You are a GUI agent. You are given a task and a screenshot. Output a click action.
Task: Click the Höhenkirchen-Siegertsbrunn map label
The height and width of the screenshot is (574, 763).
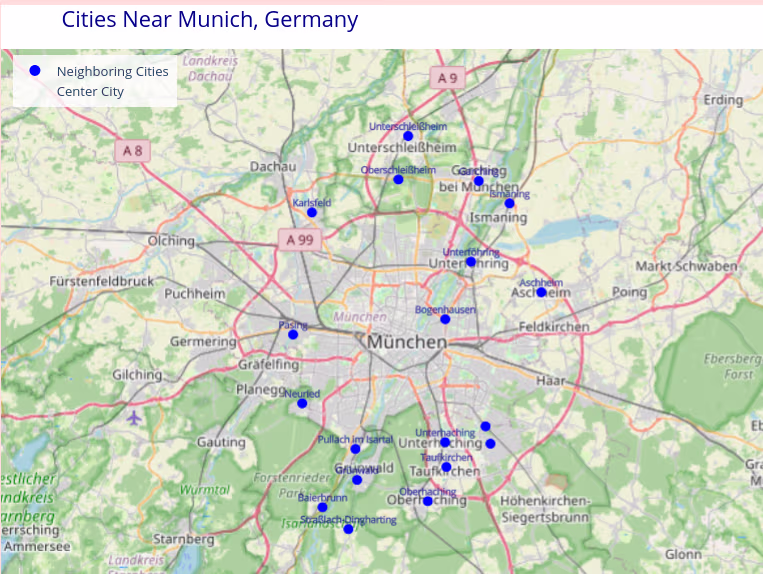(545, 509)
